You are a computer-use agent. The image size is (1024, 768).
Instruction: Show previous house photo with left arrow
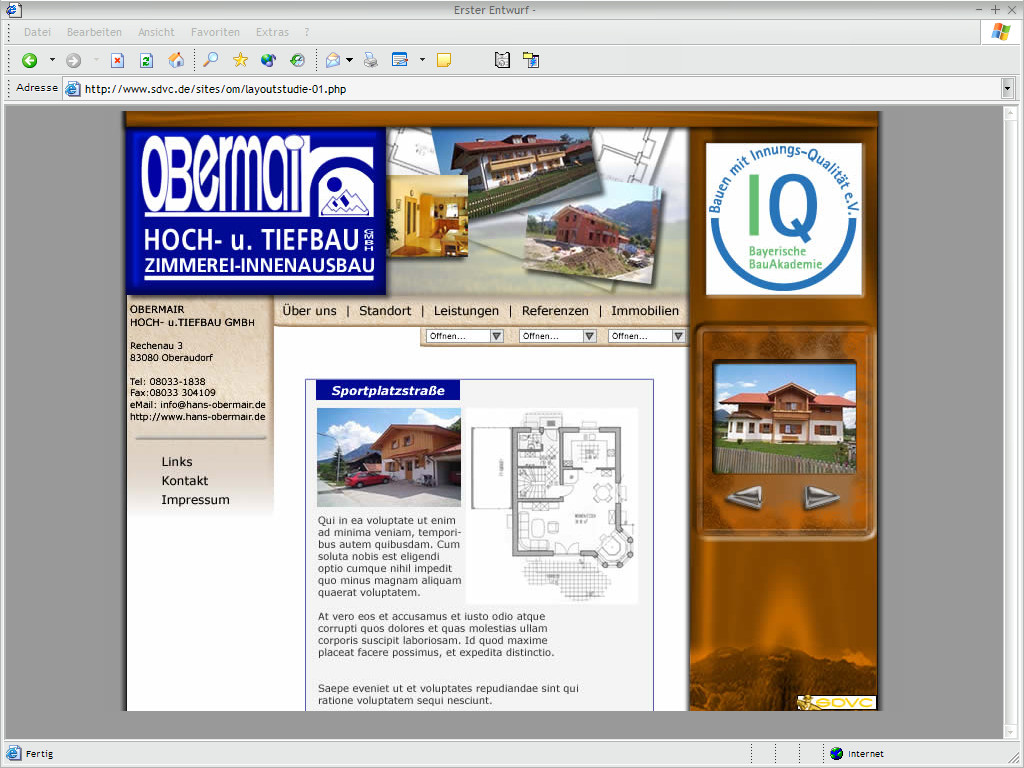pos(744,497)
